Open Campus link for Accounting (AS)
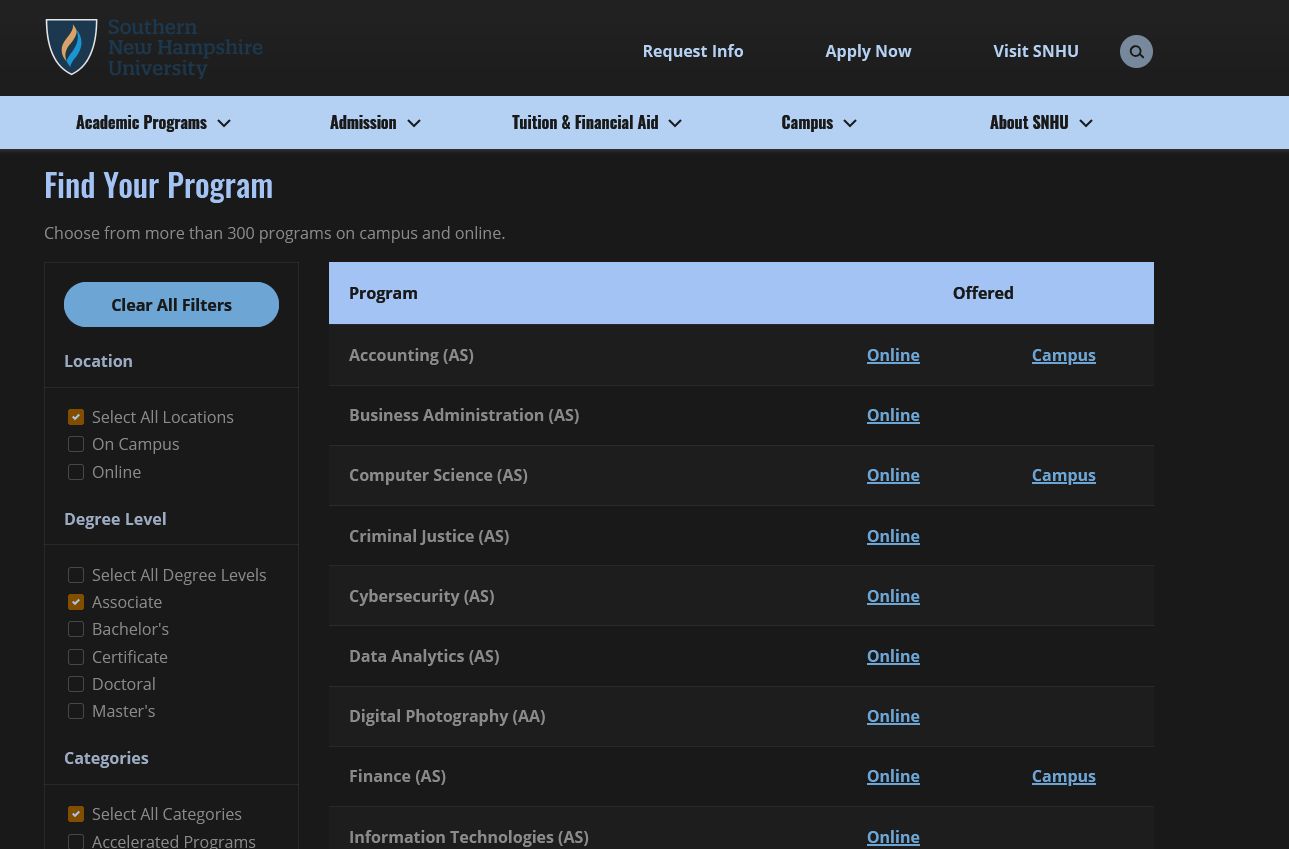The height and width of the screenshot is (849, 1289). 1064,355
